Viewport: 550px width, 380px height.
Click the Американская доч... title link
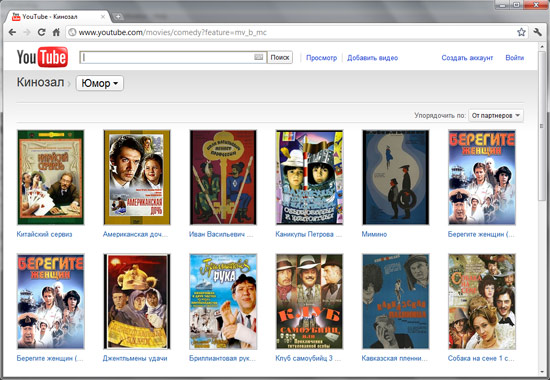[x=135, y=234]
